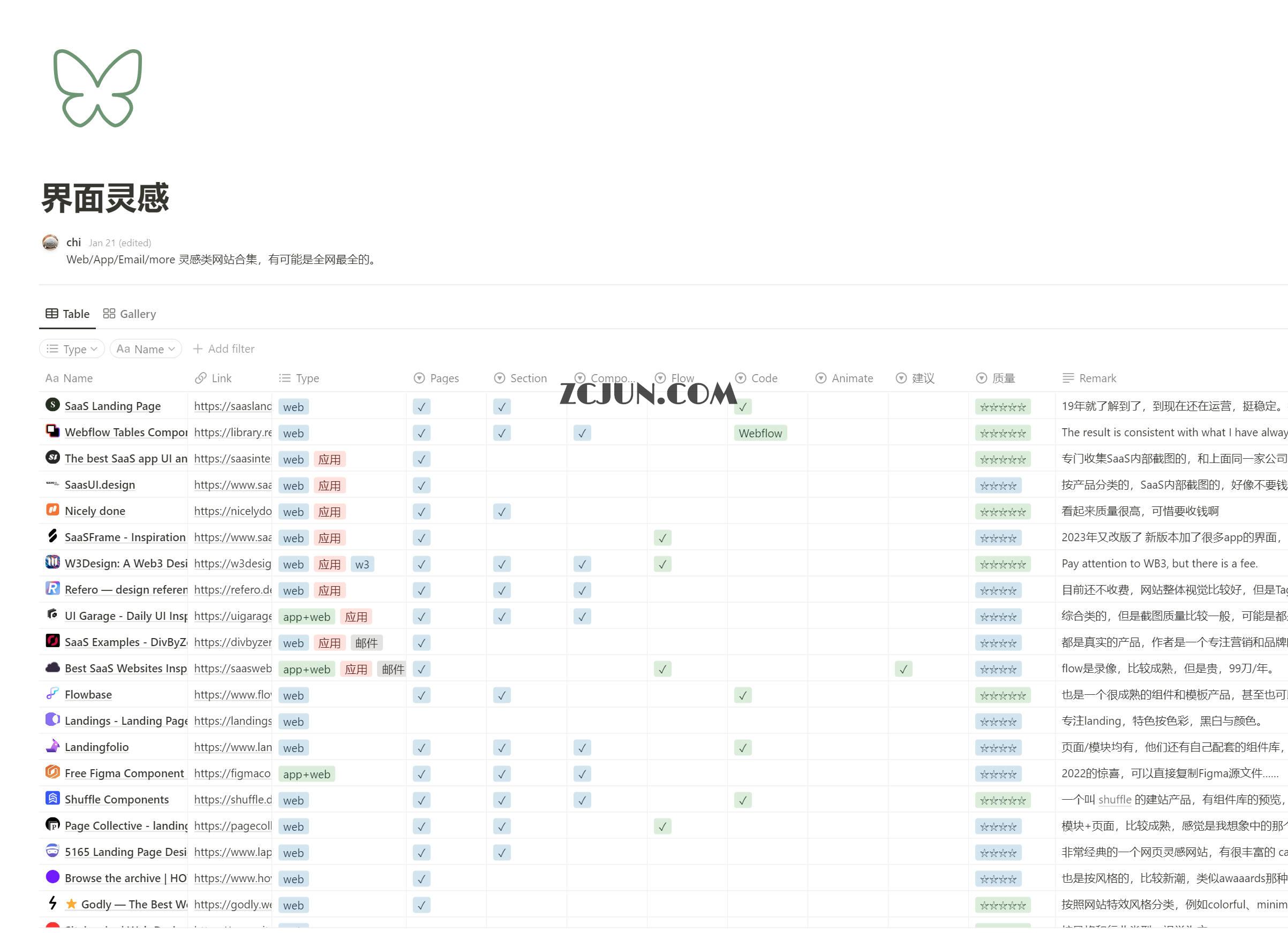
Task: Click the Add filter button
Action: [224, 349]
